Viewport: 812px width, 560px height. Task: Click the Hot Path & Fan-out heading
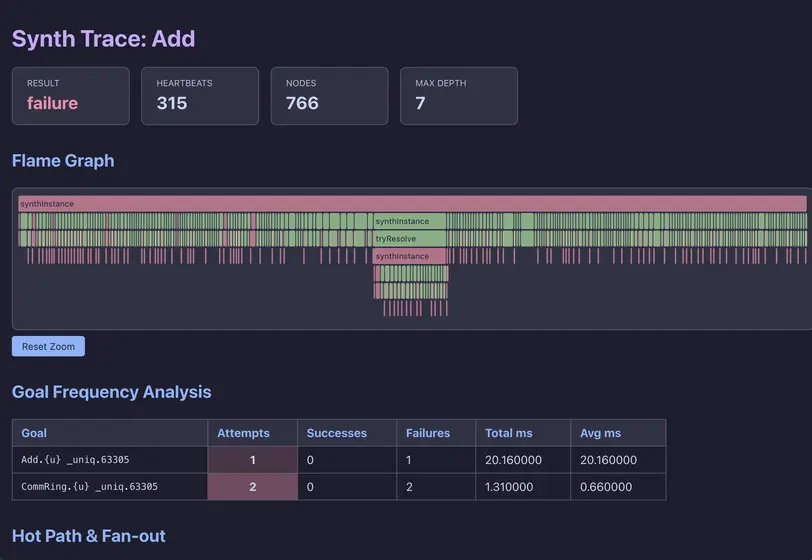point(89,536)
